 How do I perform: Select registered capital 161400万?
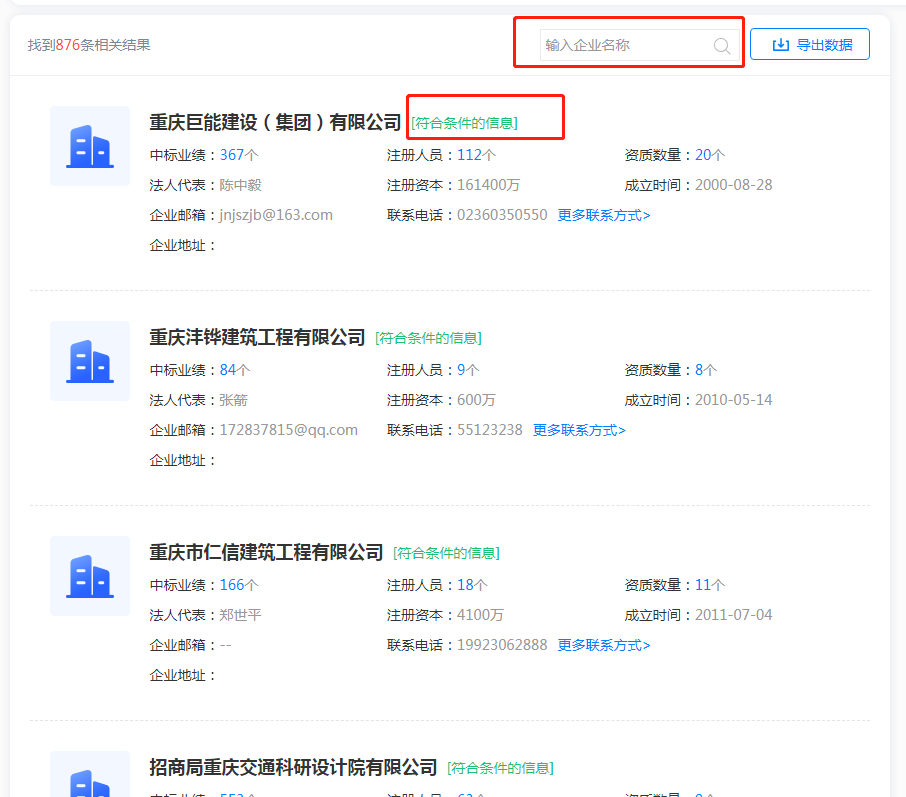488,185
